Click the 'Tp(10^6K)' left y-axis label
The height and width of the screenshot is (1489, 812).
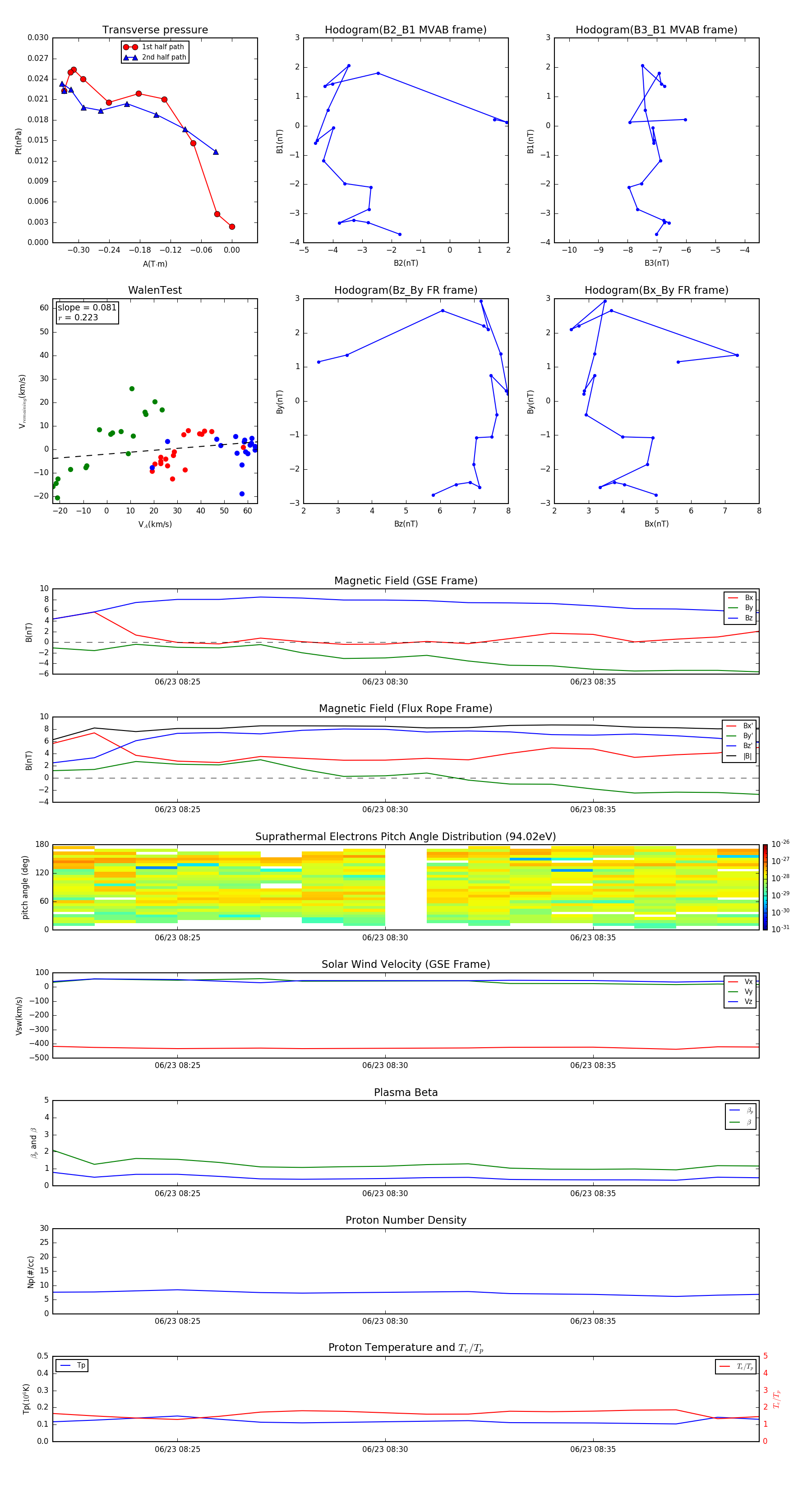[26, 1399]
